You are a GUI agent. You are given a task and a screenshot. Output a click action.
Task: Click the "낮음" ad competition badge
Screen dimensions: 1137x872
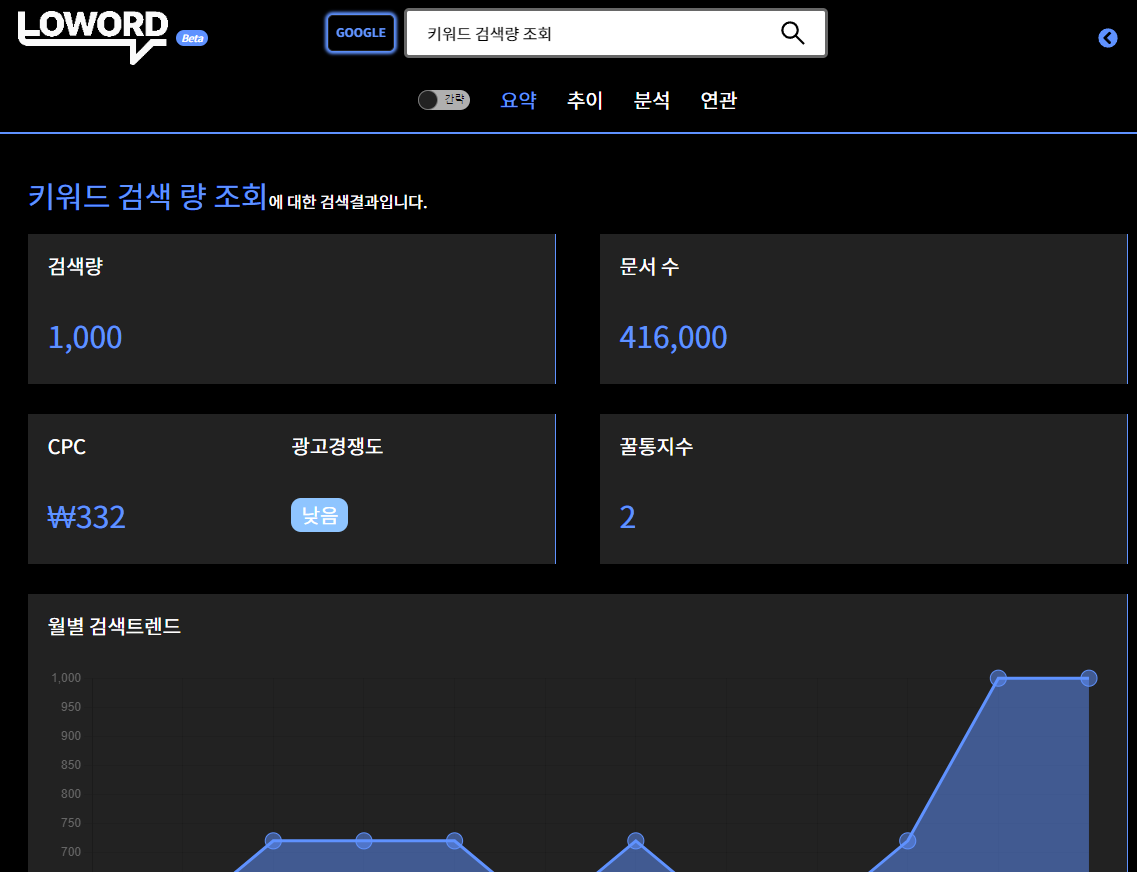[x=319, y=514]
